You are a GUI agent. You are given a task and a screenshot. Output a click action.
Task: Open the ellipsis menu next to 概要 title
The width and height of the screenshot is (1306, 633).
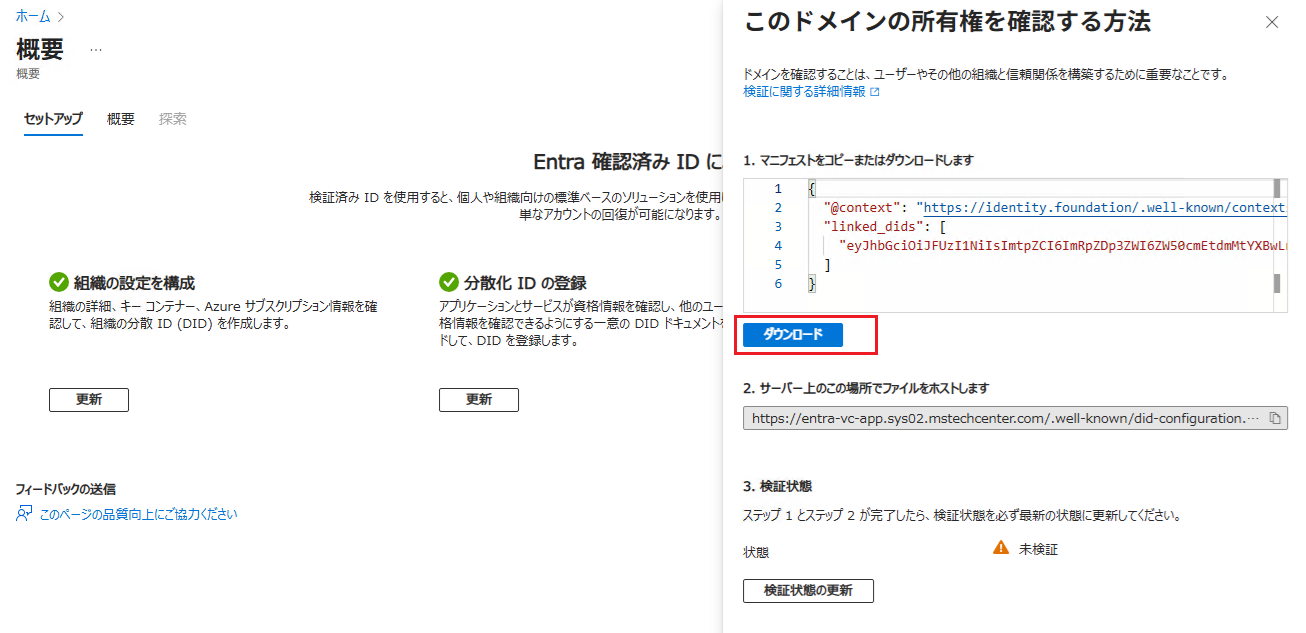96,49
